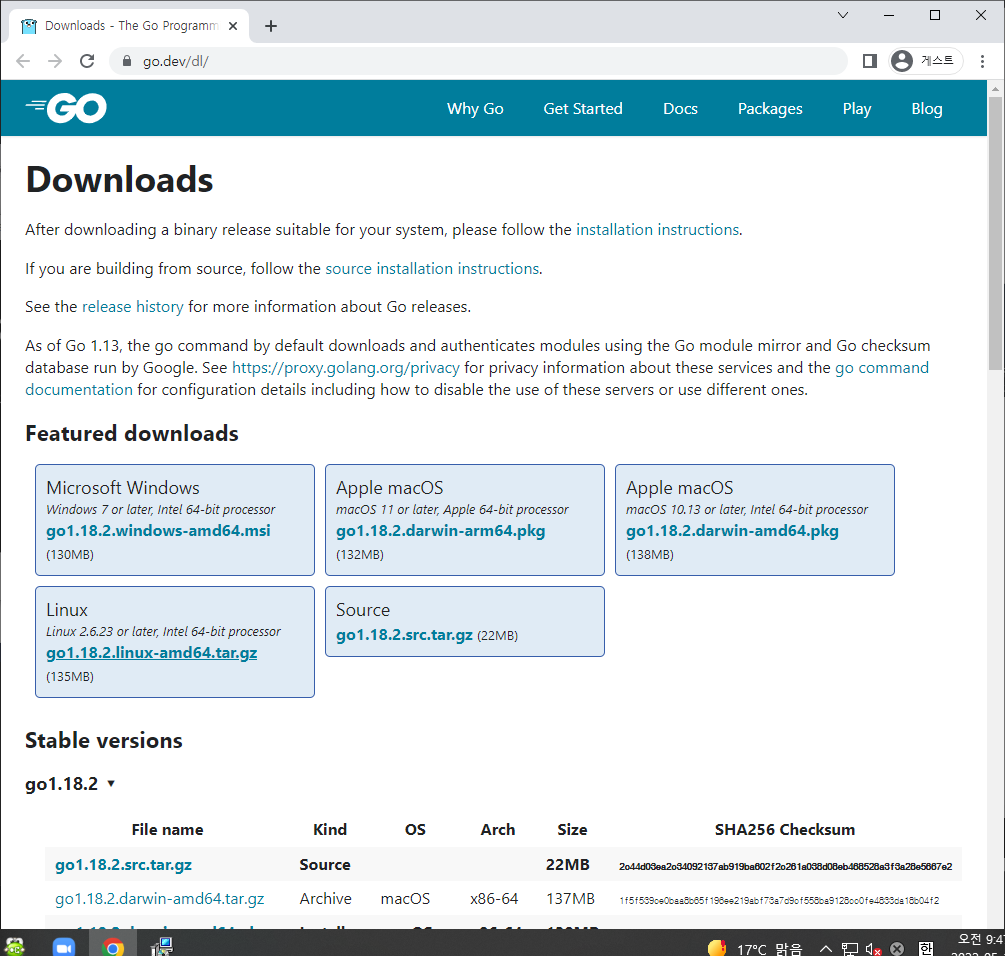Collapse go1.18.2 version section
Viewport: 1005px width, 956px height.
(70, 784)
